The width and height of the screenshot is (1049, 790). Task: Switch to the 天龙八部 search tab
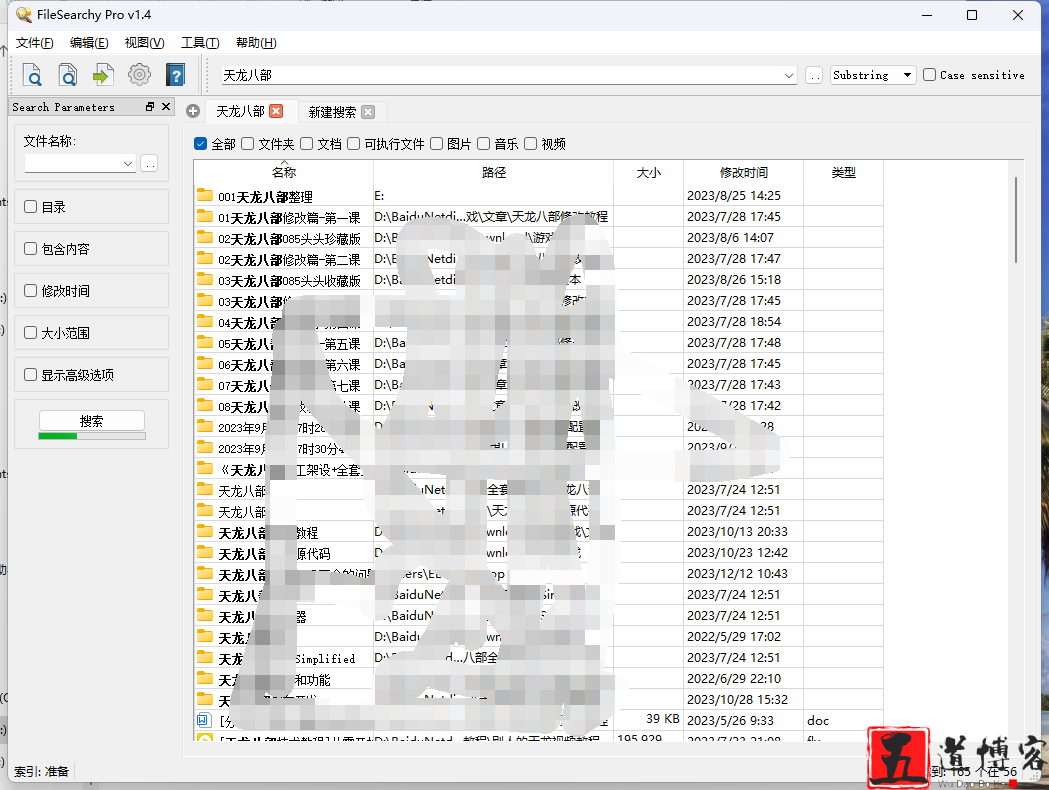(240, 111)
